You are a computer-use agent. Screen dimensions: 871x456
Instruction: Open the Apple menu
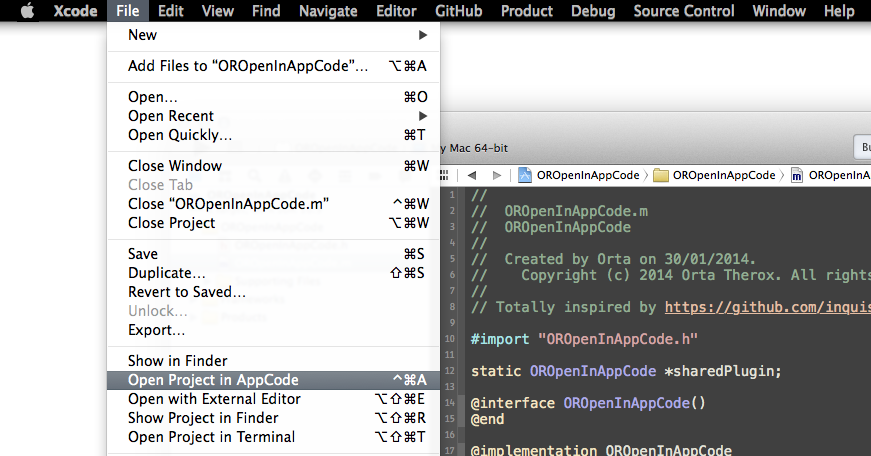(27, 11)
